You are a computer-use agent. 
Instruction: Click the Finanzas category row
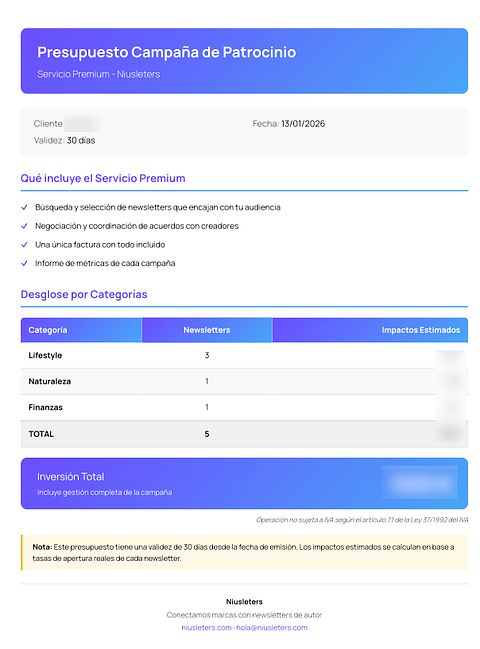click(244, 408)
